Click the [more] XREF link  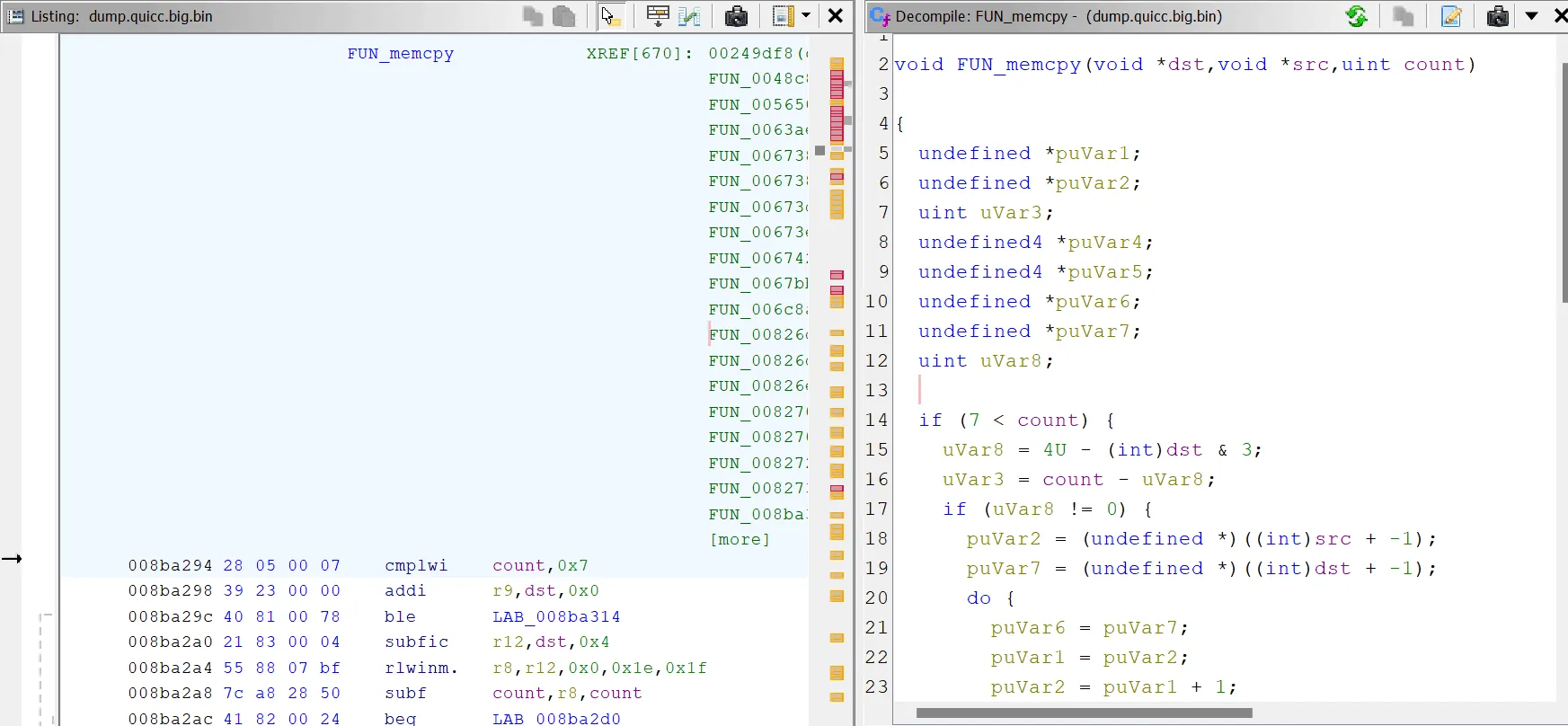740,540
